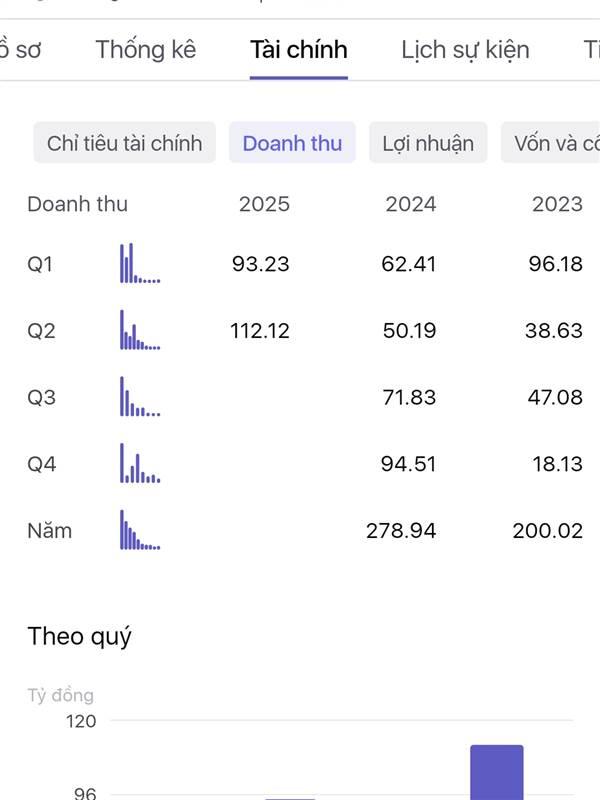Select the Q2 2025 value 112.12
The image size is (600, 800).
pyautogui.click(x=260, y=331)
